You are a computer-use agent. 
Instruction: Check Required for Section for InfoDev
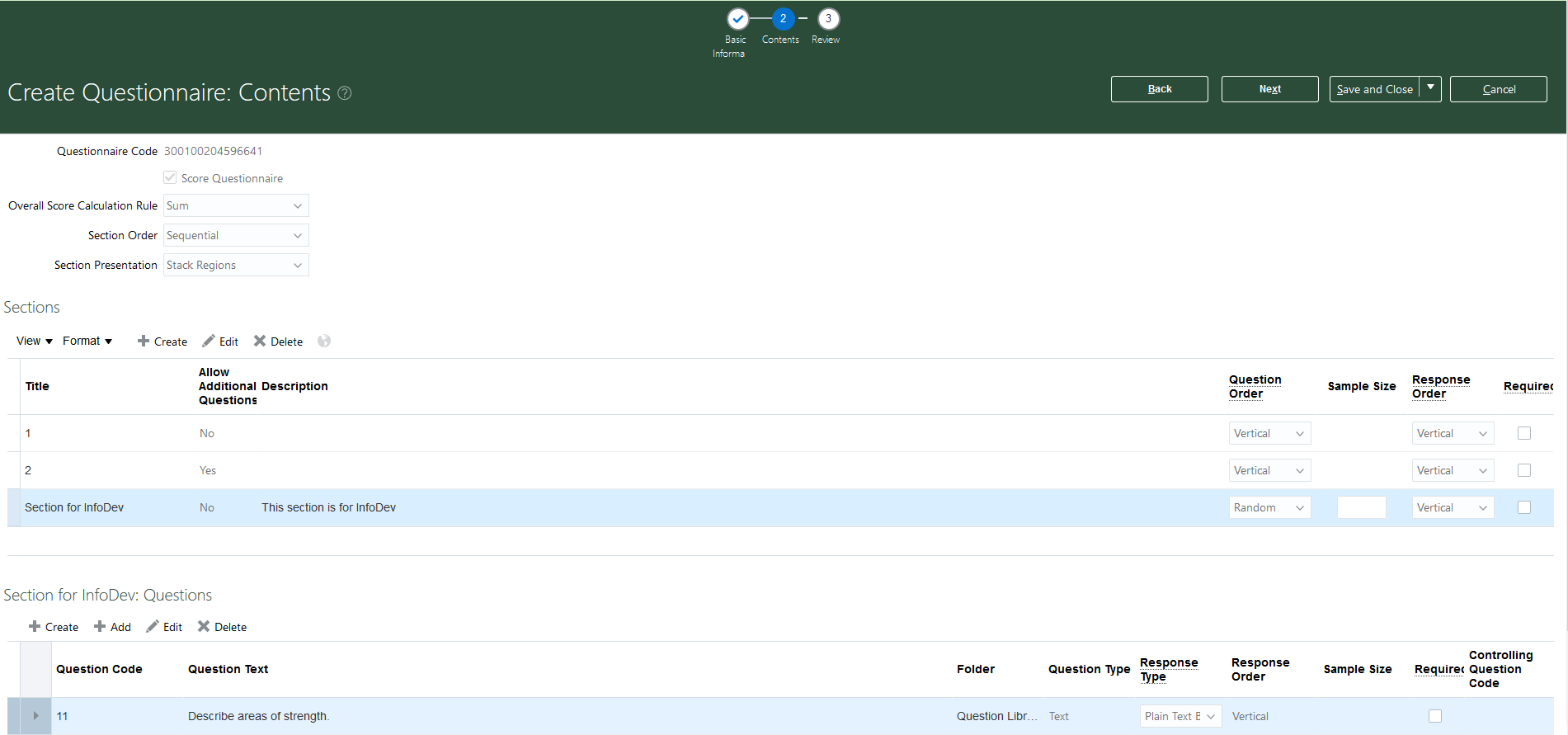1524,507
